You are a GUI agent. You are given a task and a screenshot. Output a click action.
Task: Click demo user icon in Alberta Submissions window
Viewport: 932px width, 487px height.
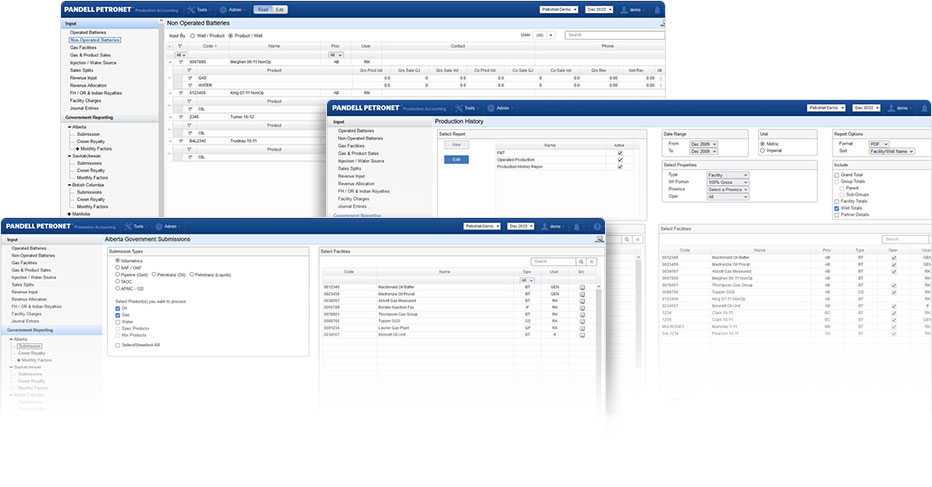click(x=544, y=227)
